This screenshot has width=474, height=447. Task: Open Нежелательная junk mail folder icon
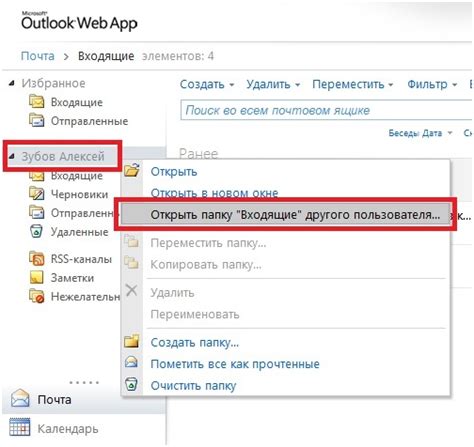36,296
